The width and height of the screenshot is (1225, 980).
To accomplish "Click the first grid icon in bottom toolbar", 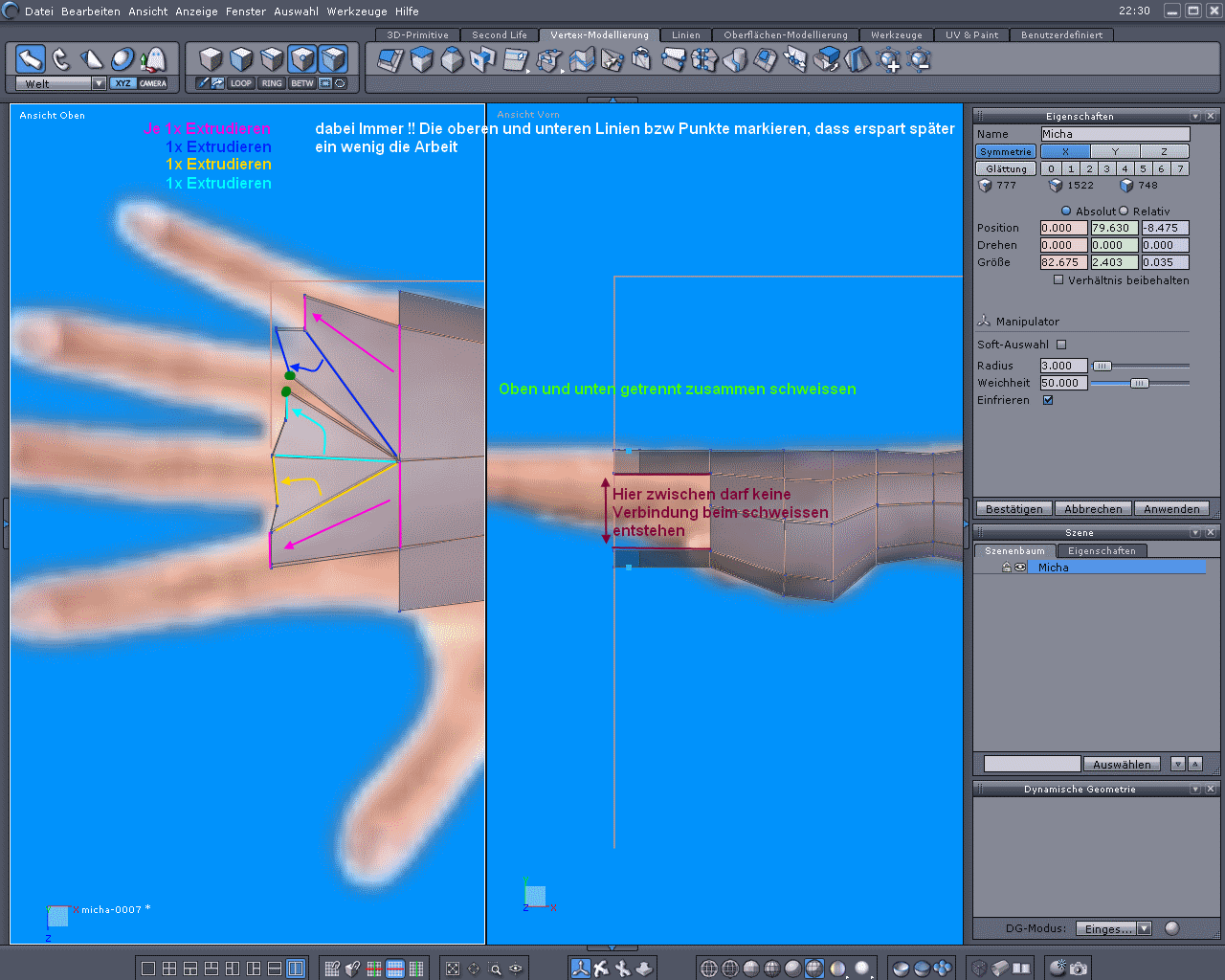I will [332, 969].
